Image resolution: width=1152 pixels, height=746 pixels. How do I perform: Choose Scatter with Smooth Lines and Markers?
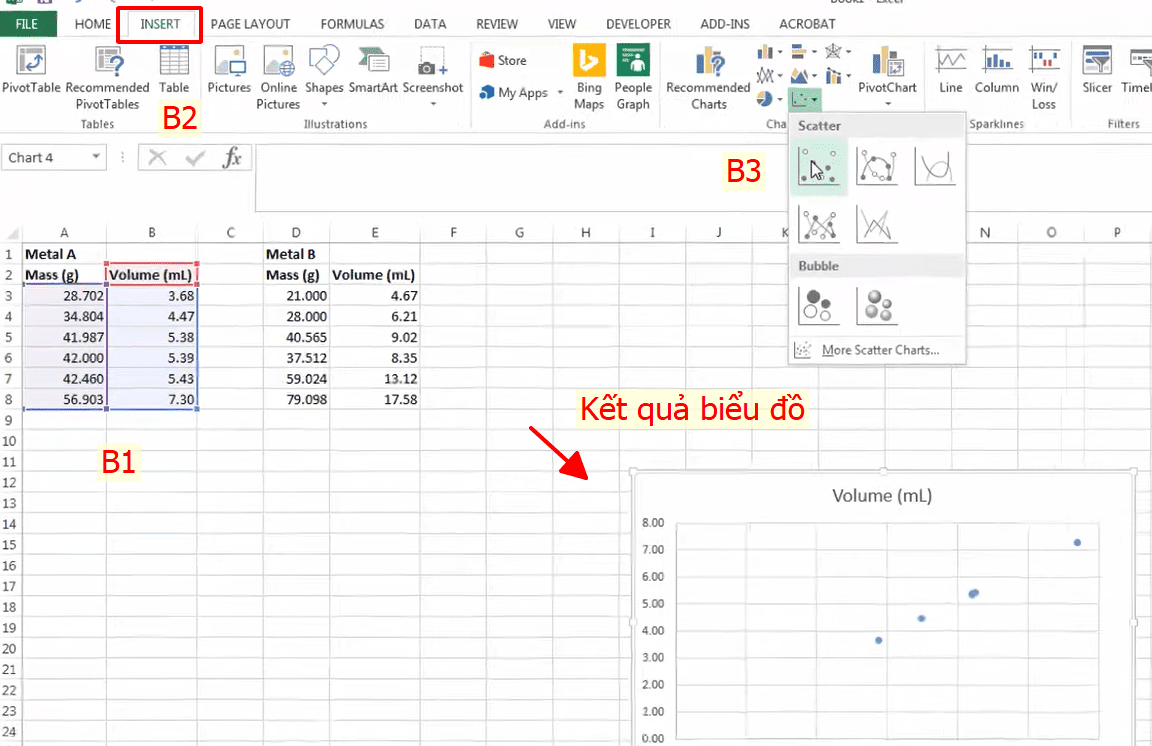pos(877,166)
